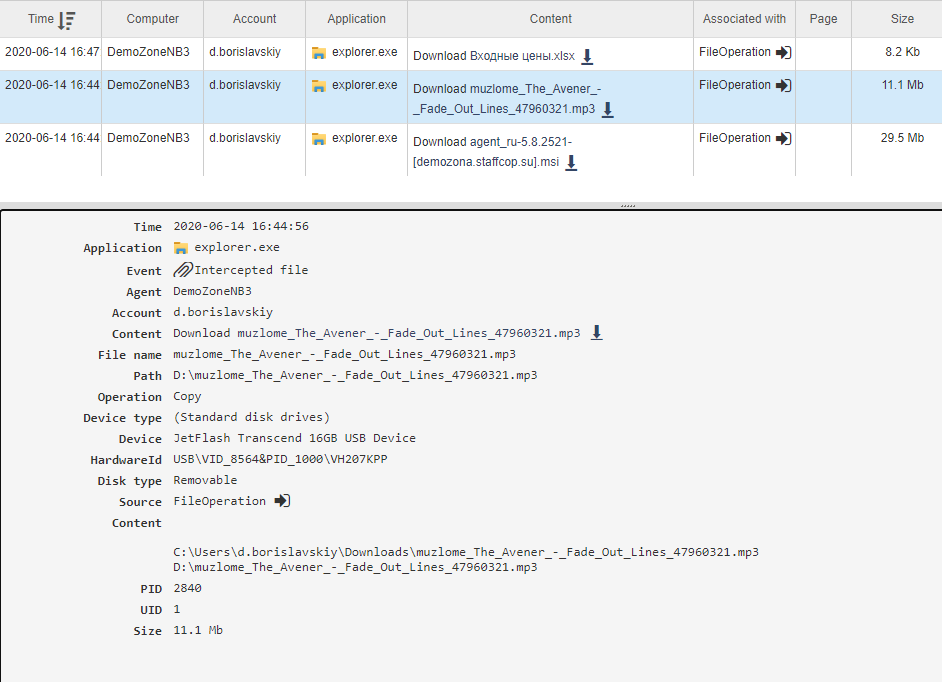The width and height of the screenshot is (942, 682).
Task: Click the download arrow in the detail Content field
Action: point(597,333)
